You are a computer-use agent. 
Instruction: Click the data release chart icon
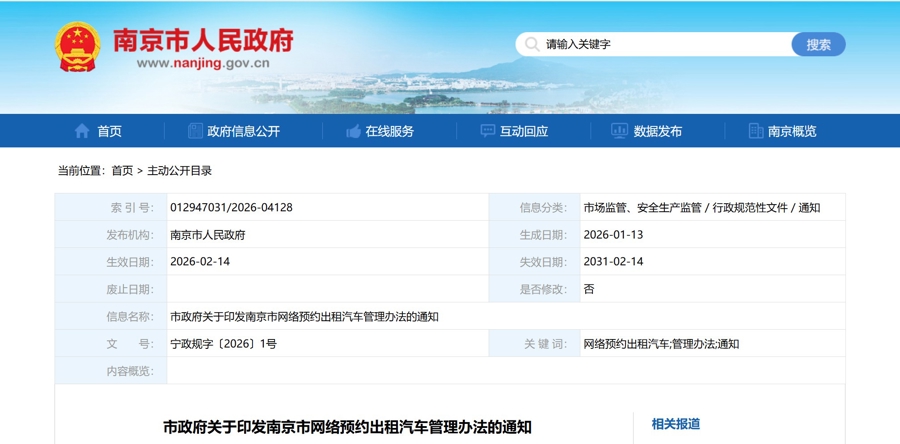[619, 131]
